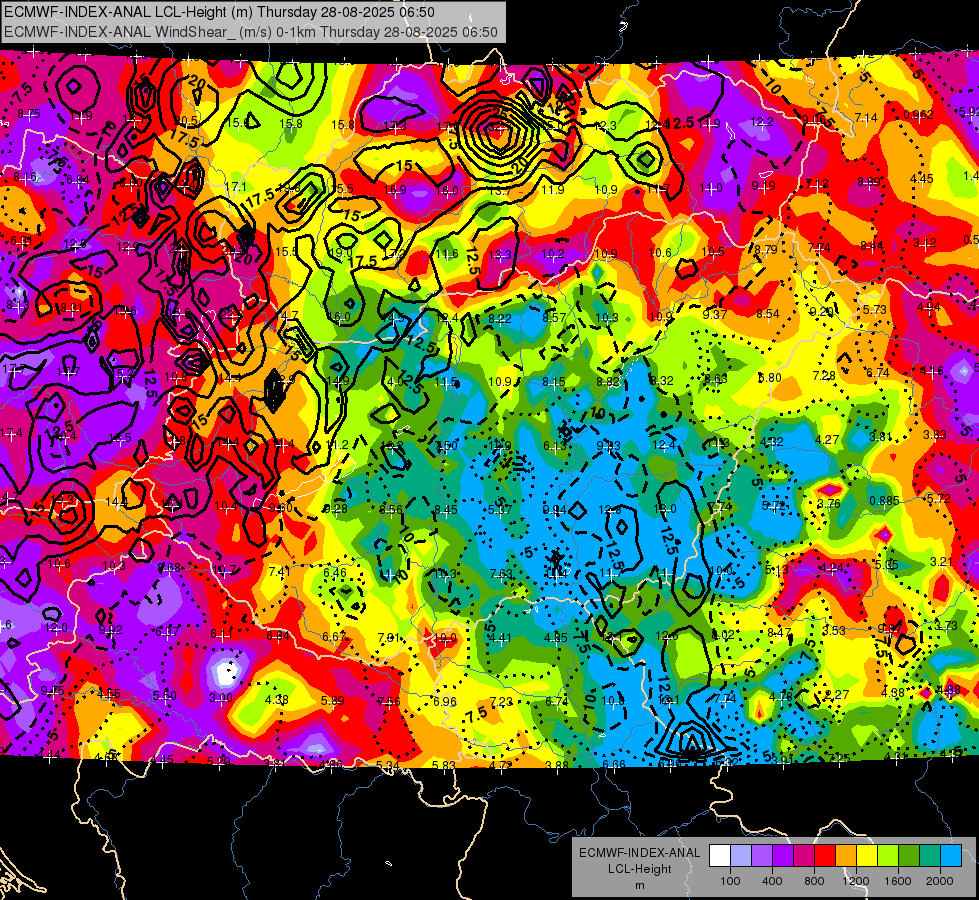Click the grid value 4.85
This screenshot has height=900, width=979.
pos(556,638)
